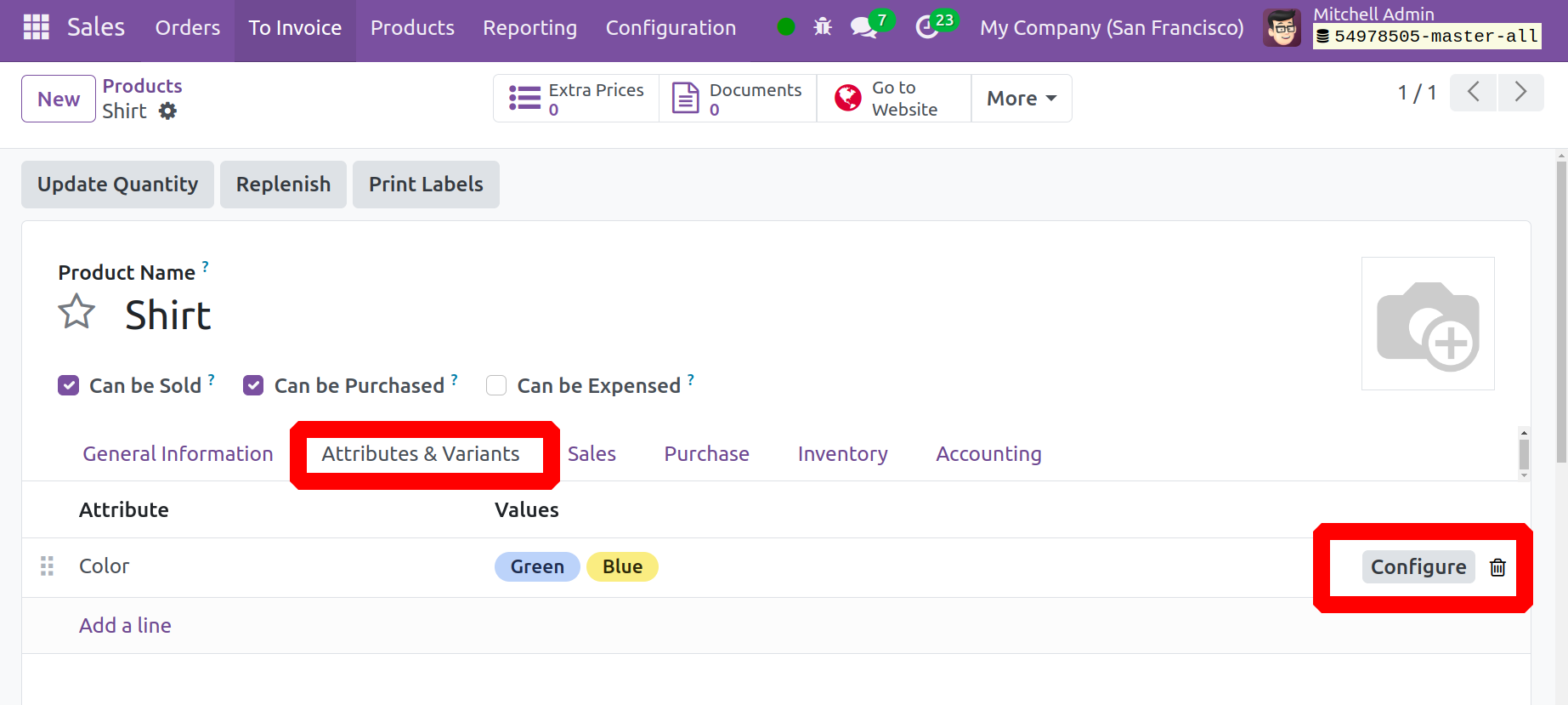
Task: Switch to the General Information tab
Action: point(178,454)
